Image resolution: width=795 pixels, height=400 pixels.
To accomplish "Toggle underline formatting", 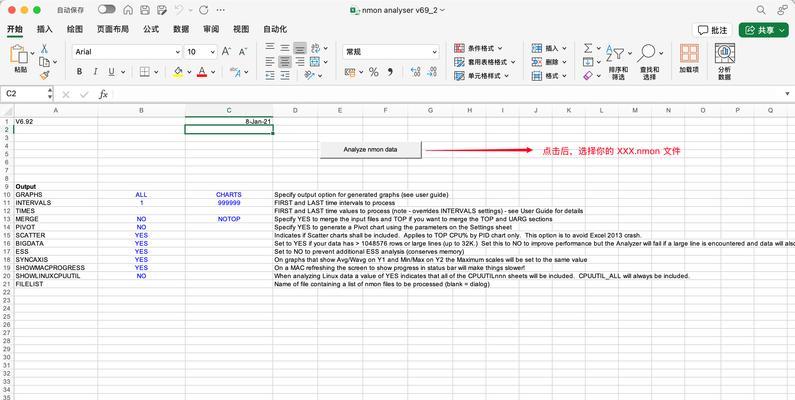I will point(111,72).
